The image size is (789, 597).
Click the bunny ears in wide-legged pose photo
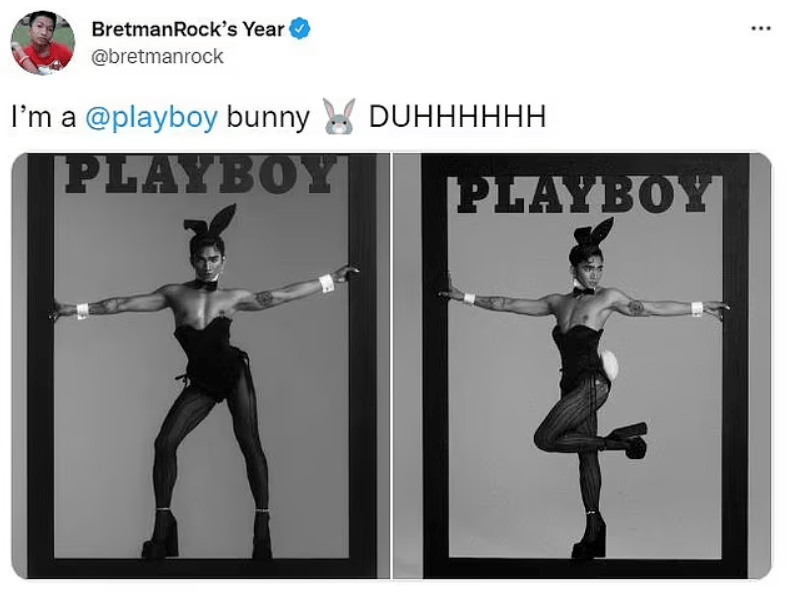tap(210, 220)
